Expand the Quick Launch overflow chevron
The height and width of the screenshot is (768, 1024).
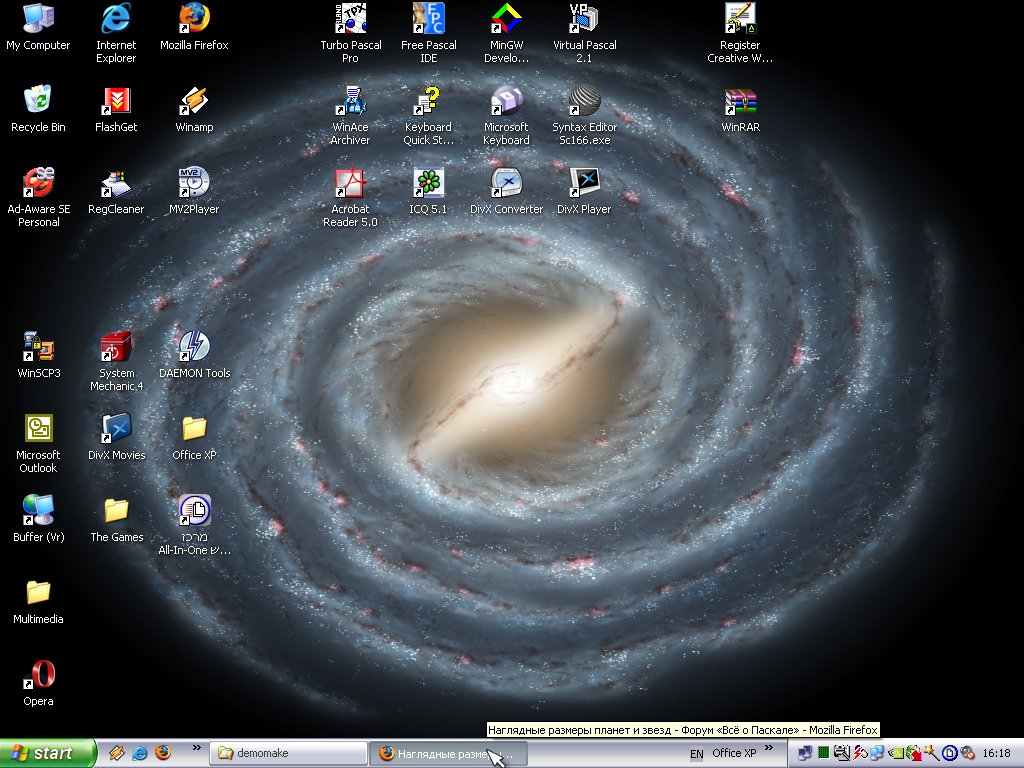(x=196, y=747)
